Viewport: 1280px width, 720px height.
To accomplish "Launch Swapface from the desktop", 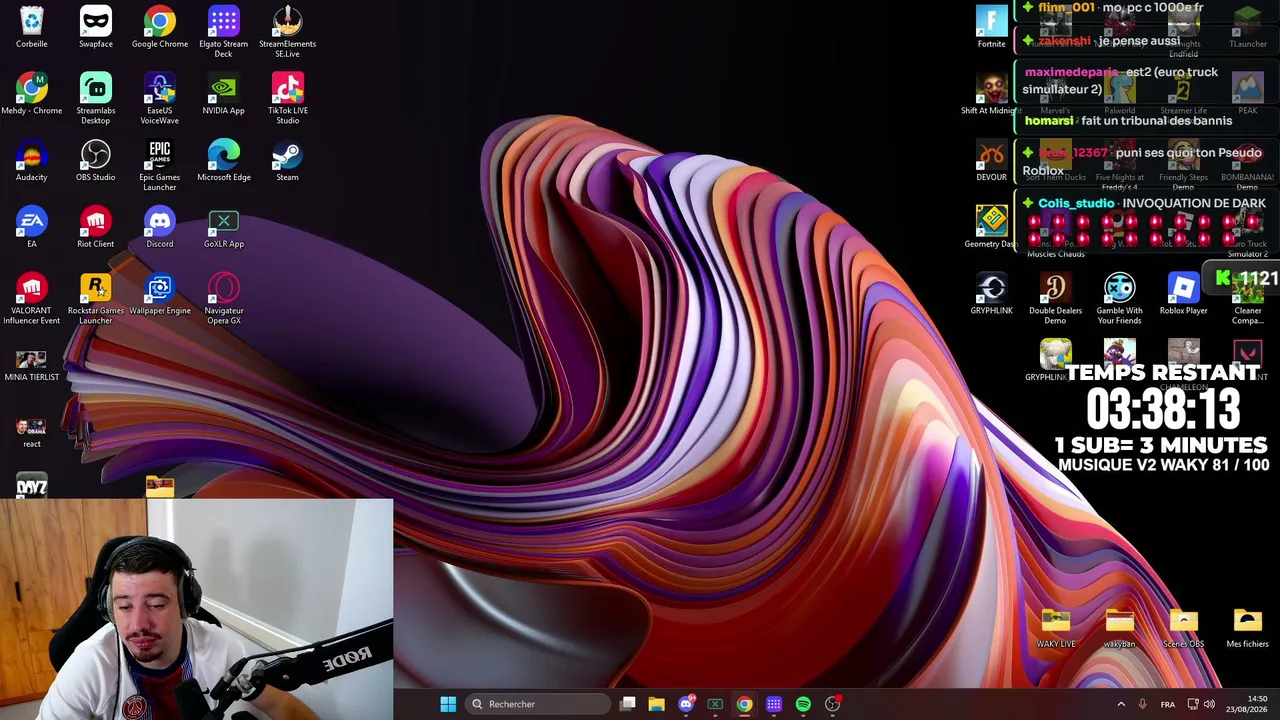I will click(x=96, y=27).
